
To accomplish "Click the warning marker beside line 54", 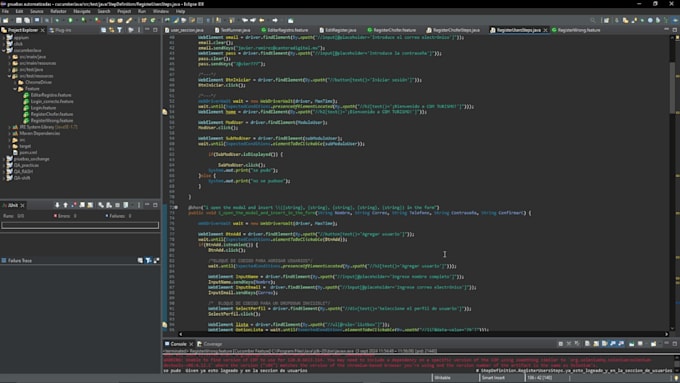I will pos(165,112).
